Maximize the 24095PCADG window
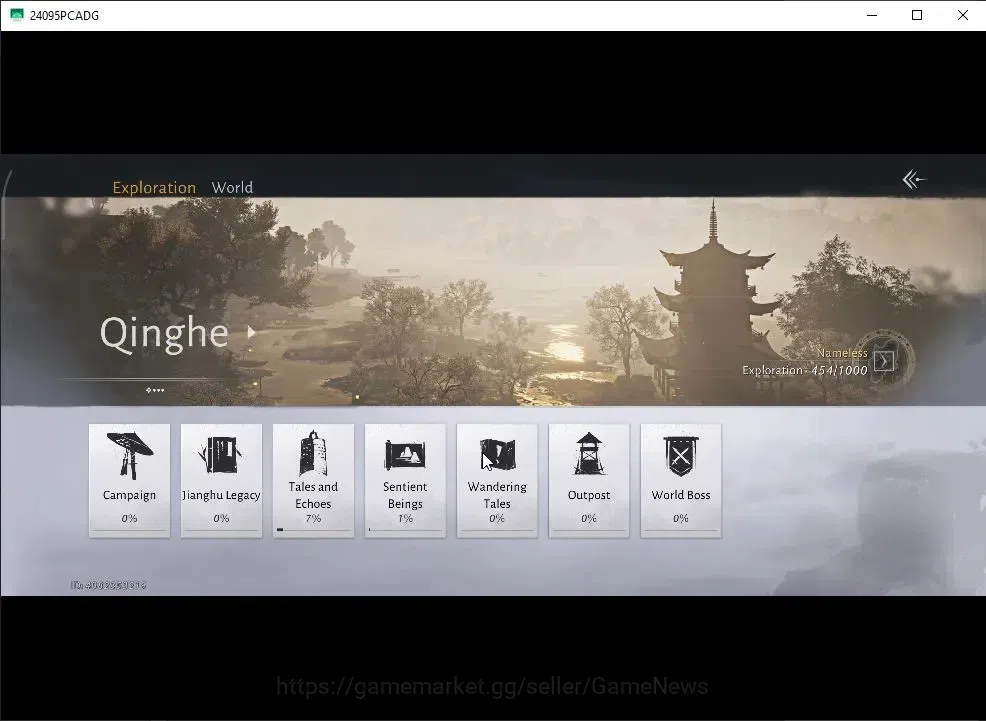Viewport: 986px width, 721px height. [917, 15]
